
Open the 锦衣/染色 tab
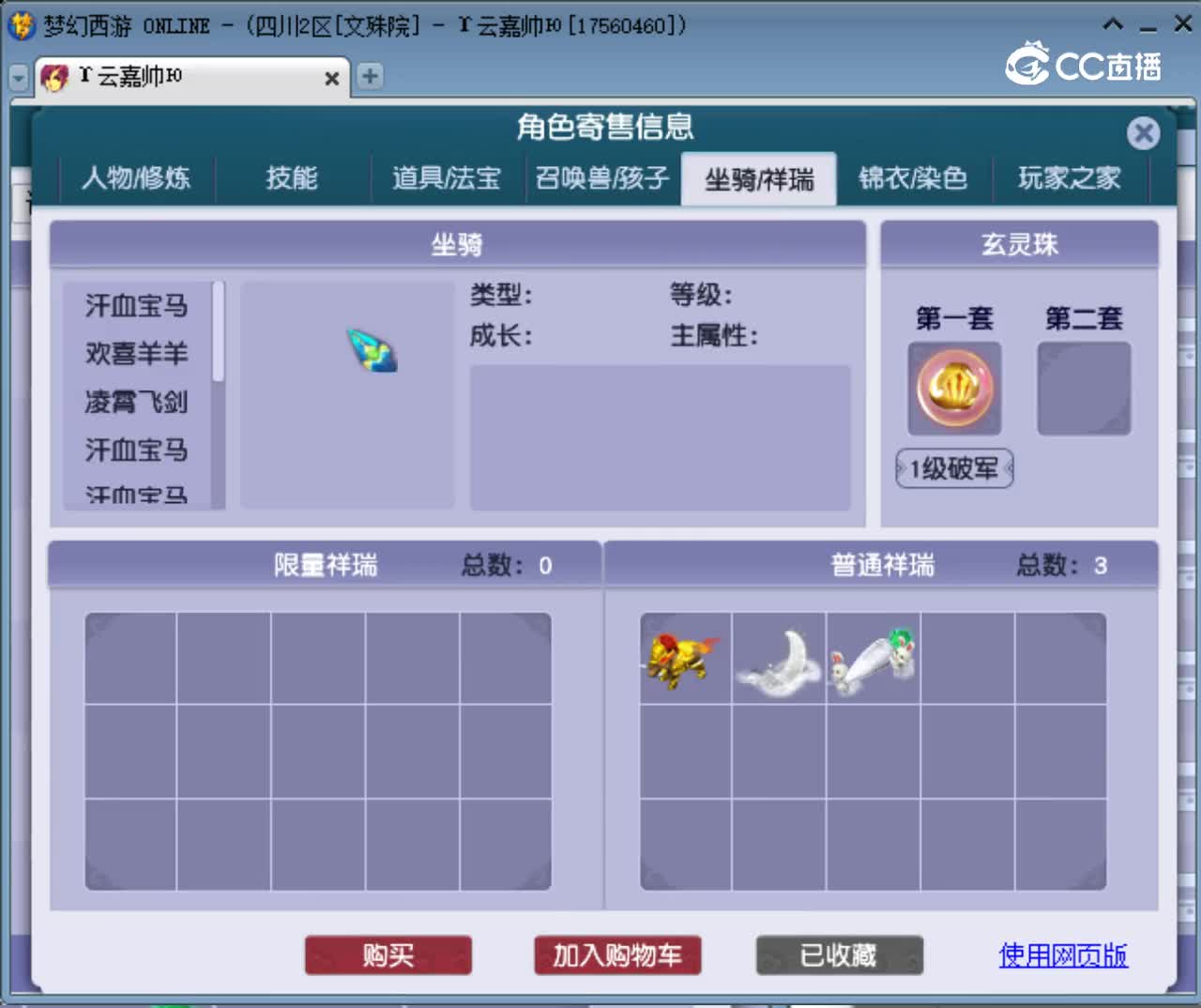coord(913,177)
